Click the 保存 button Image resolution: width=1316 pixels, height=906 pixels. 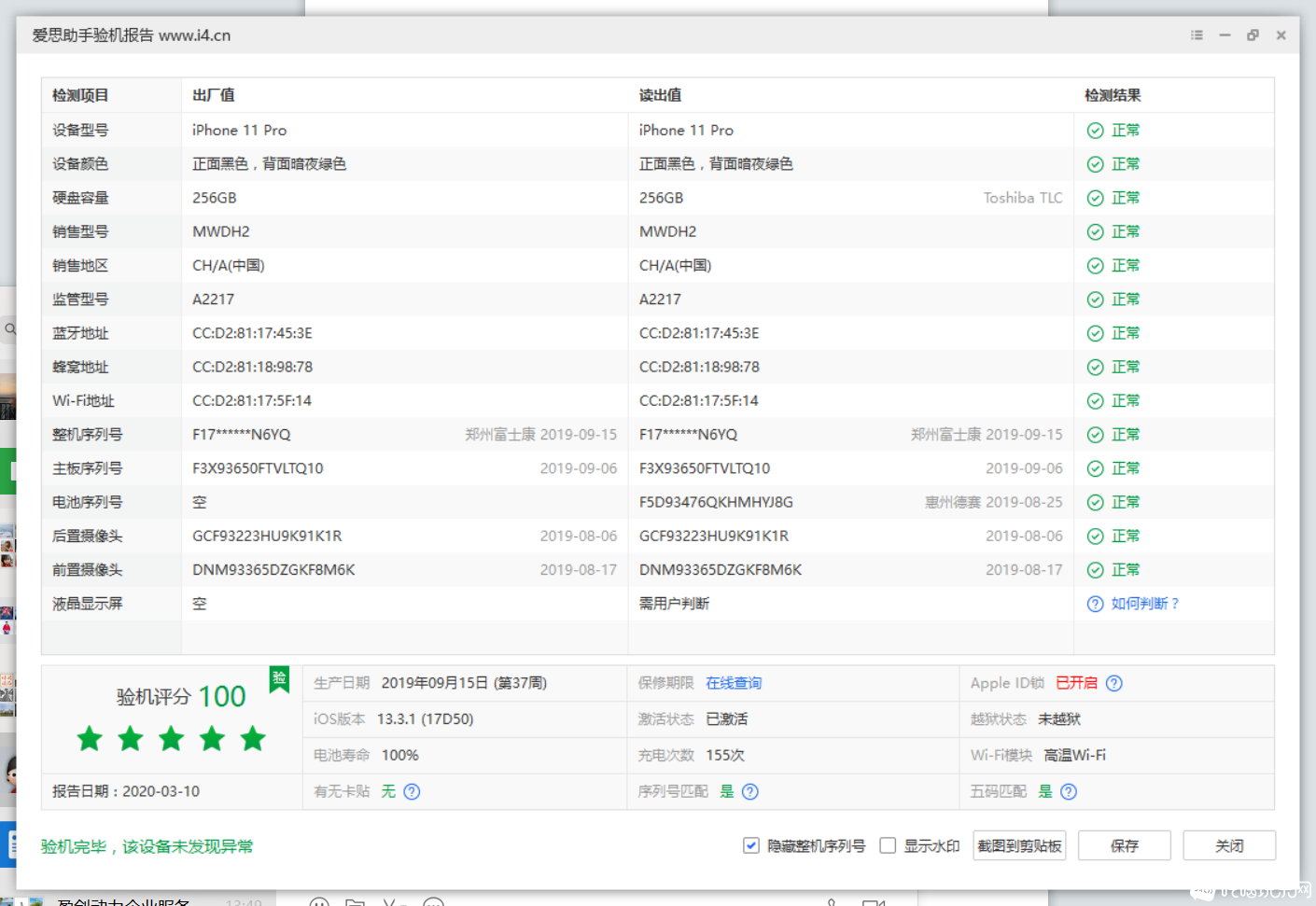[x=1125, y=845]
